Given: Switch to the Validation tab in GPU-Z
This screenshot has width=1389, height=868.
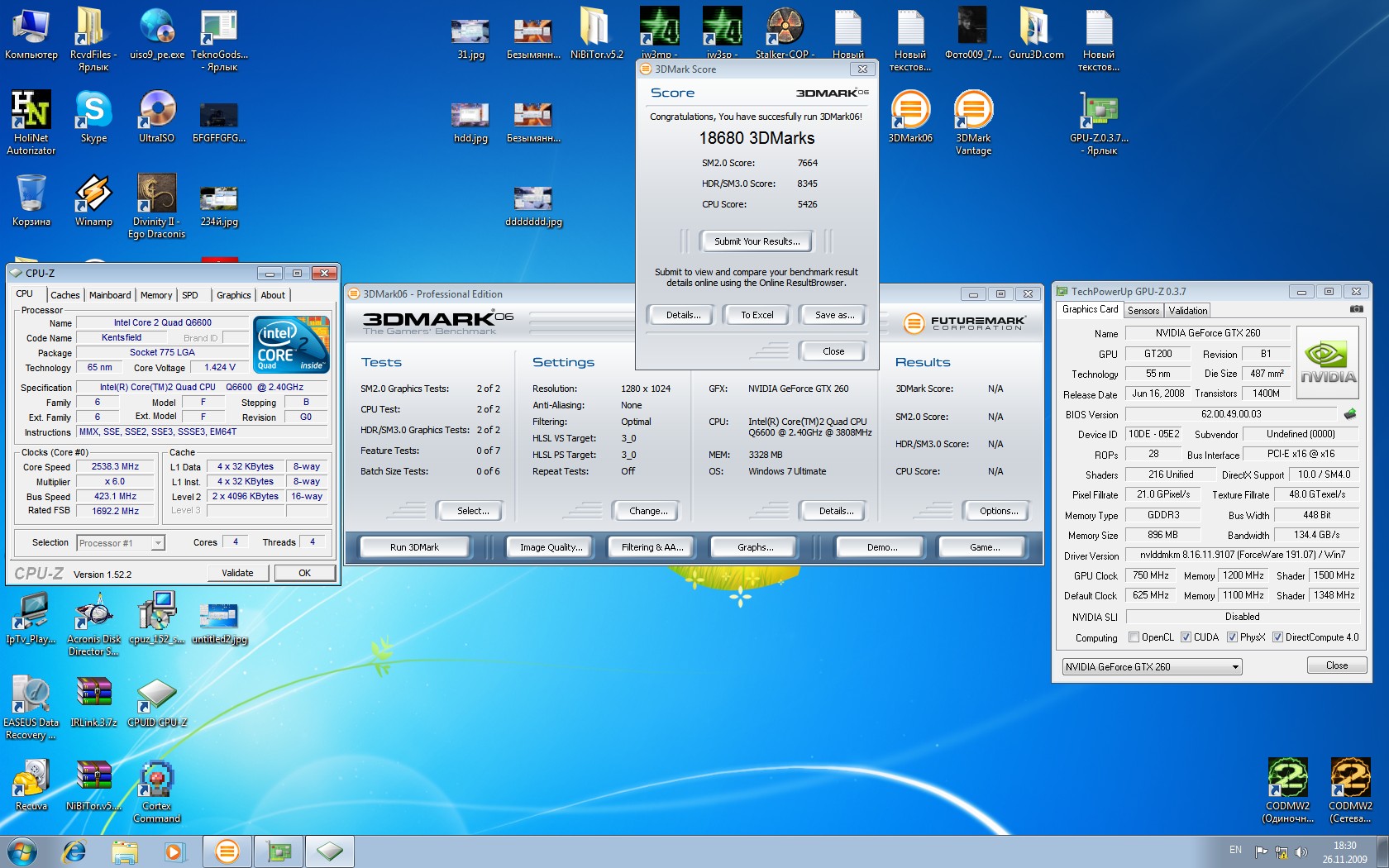Looking at the screenshot, I should 1188,311.
